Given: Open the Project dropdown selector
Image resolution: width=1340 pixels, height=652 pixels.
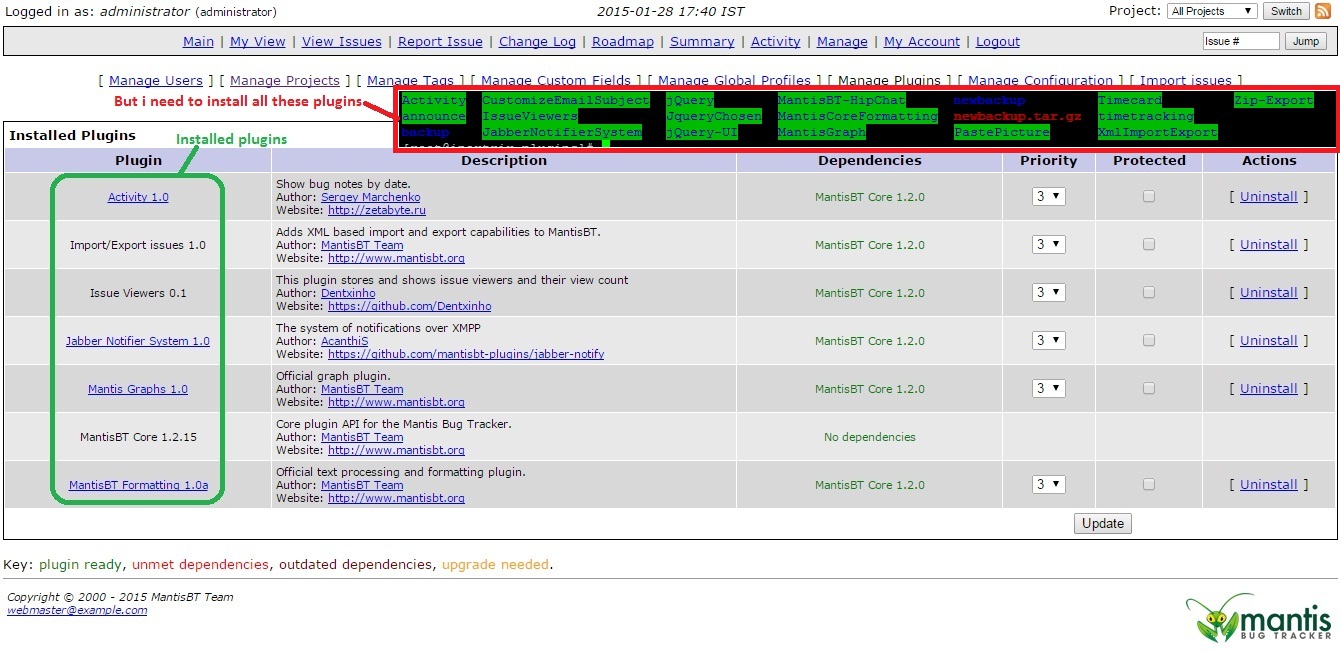Looking at the screenshot, I should 1211,11.
